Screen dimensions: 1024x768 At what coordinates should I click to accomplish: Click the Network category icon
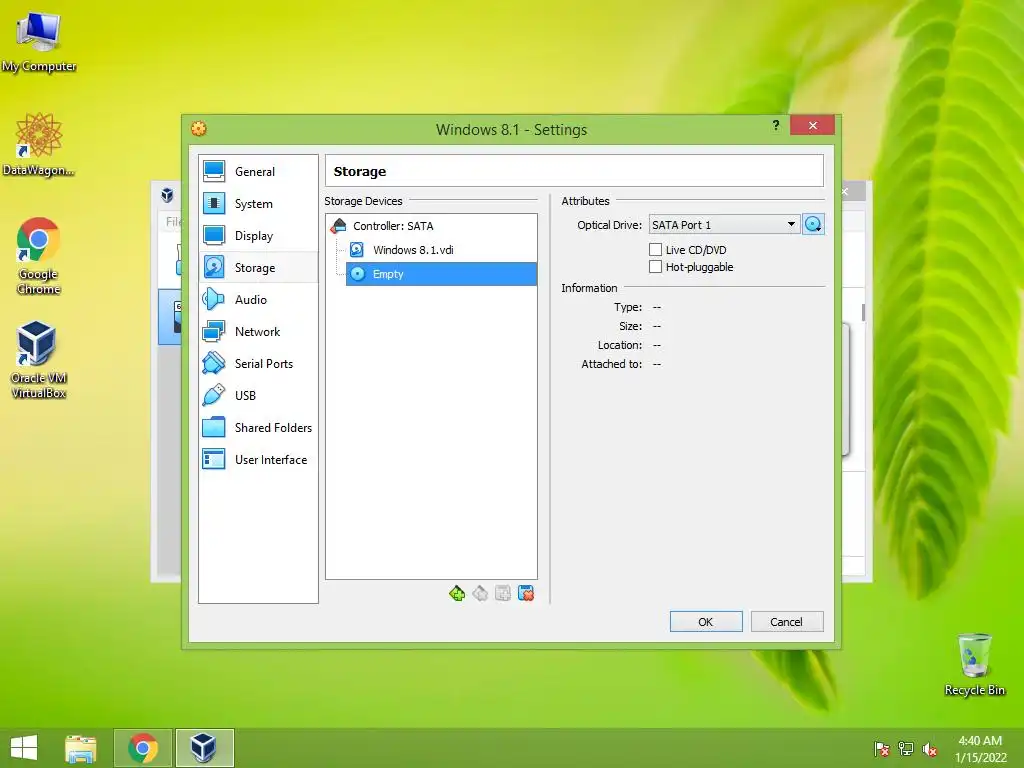point(214,331)
